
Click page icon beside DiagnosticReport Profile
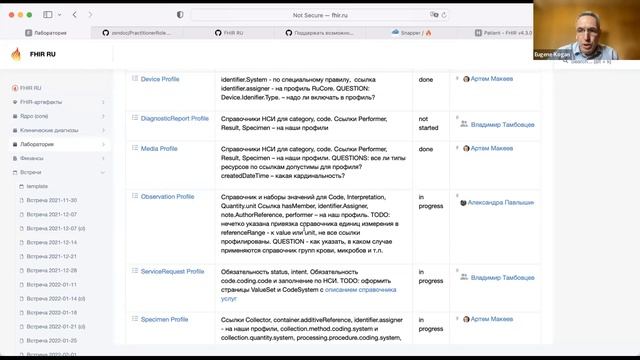[135, 118]
